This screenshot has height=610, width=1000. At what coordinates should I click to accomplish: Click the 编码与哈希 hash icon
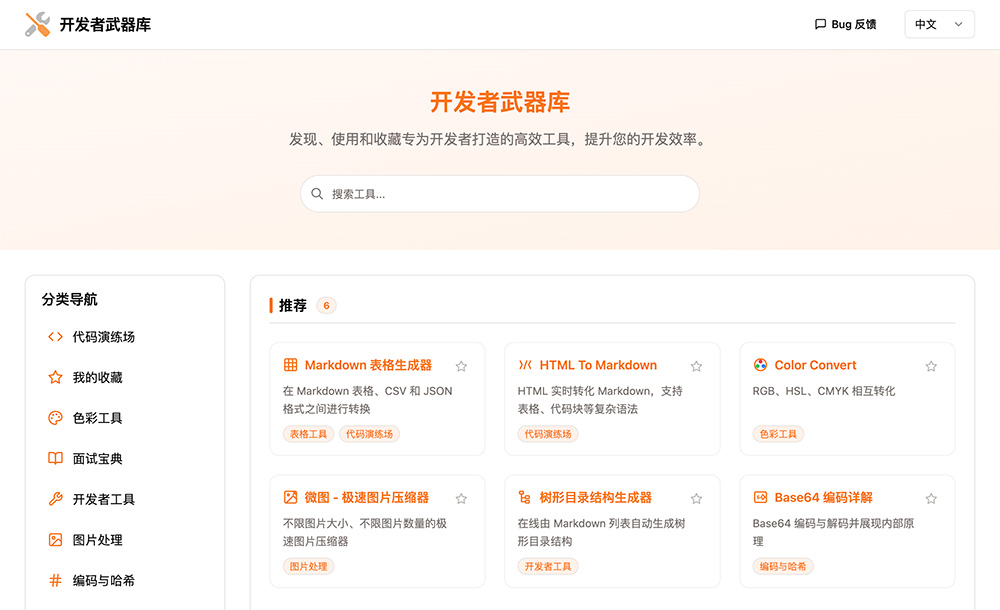55,580
